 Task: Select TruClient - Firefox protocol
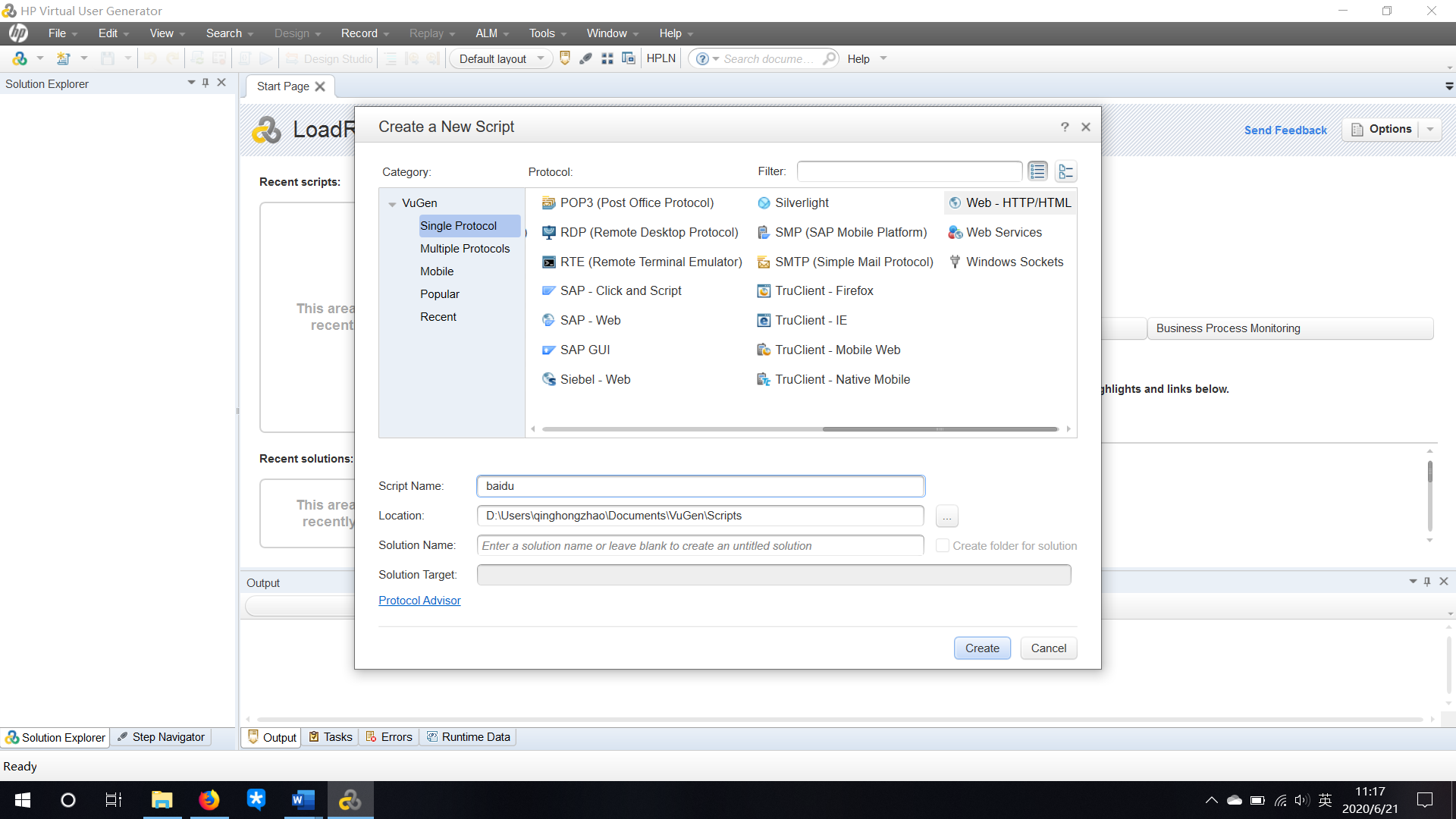coord(824,291)
